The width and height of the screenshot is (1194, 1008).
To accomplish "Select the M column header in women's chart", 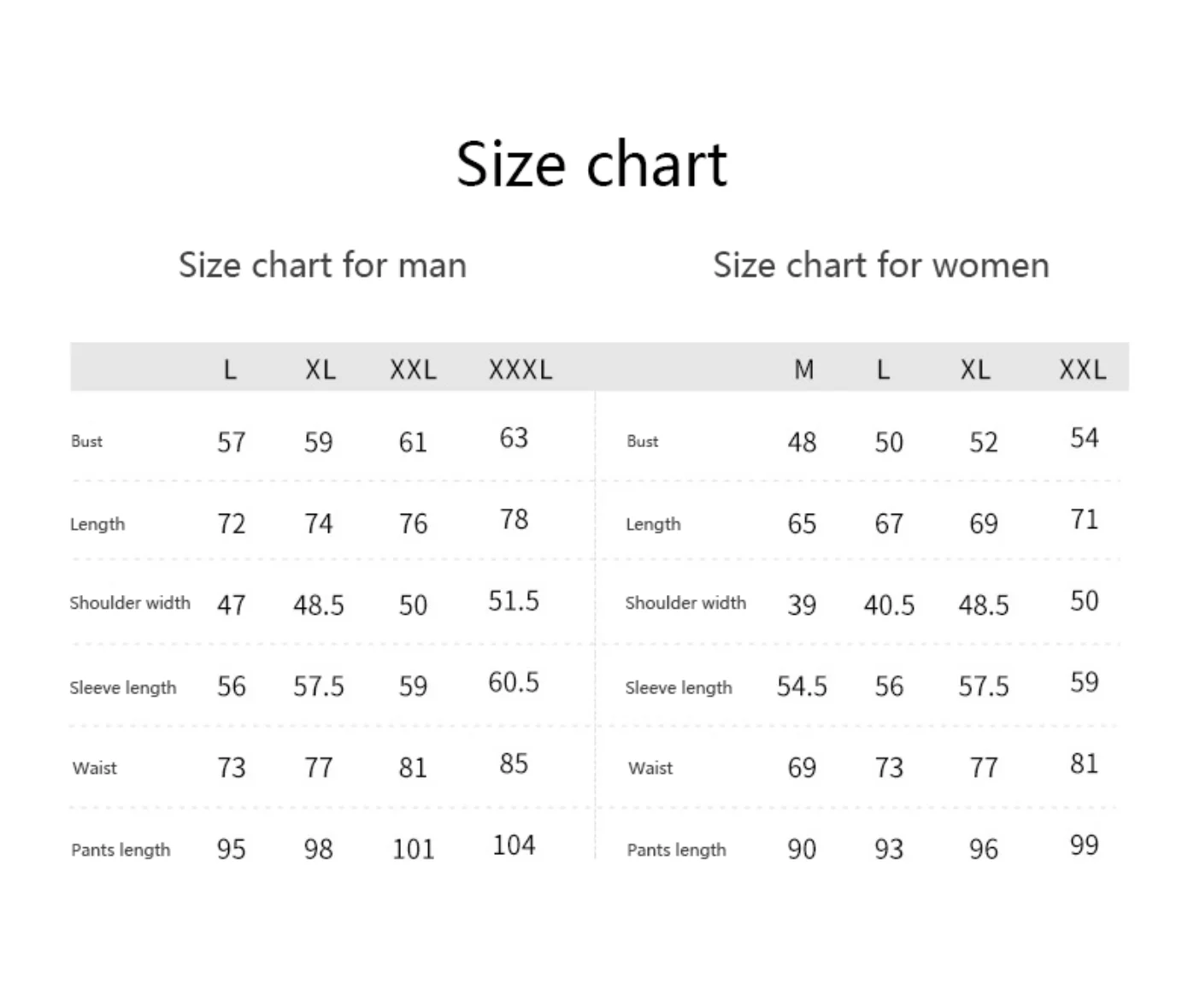I will [x=803, y=369].
